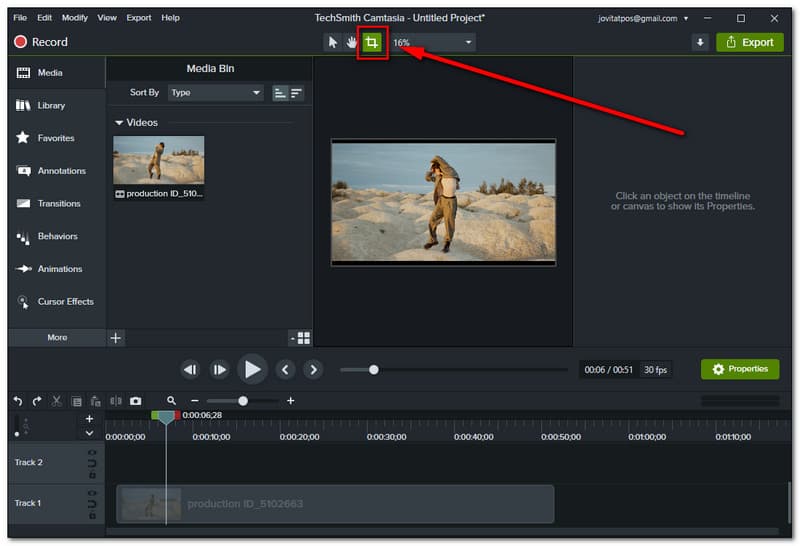Click the download arrow icon beside Export
The width and height of the screenshot is (800, 546).
(700, 42)
